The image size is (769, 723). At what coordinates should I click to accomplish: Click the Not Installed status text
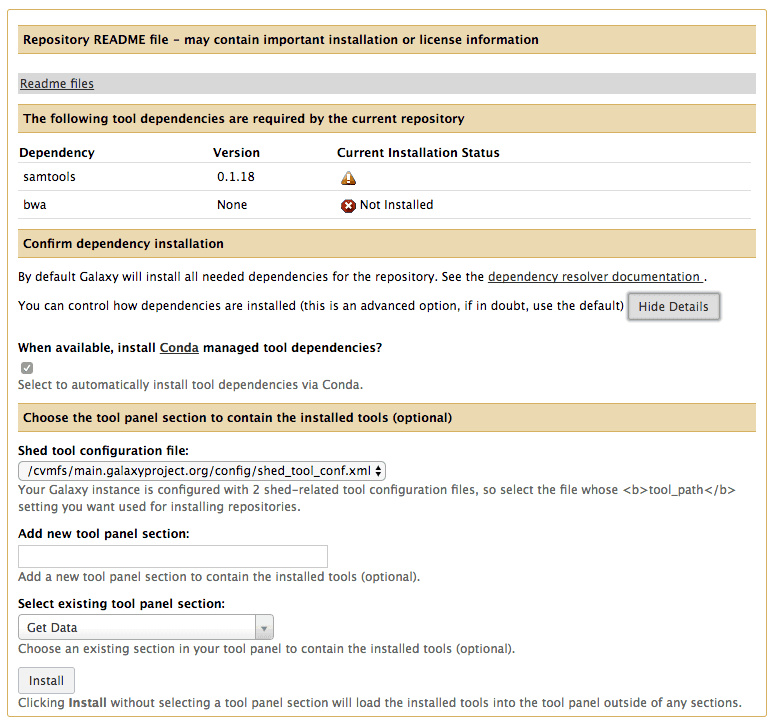396,205
